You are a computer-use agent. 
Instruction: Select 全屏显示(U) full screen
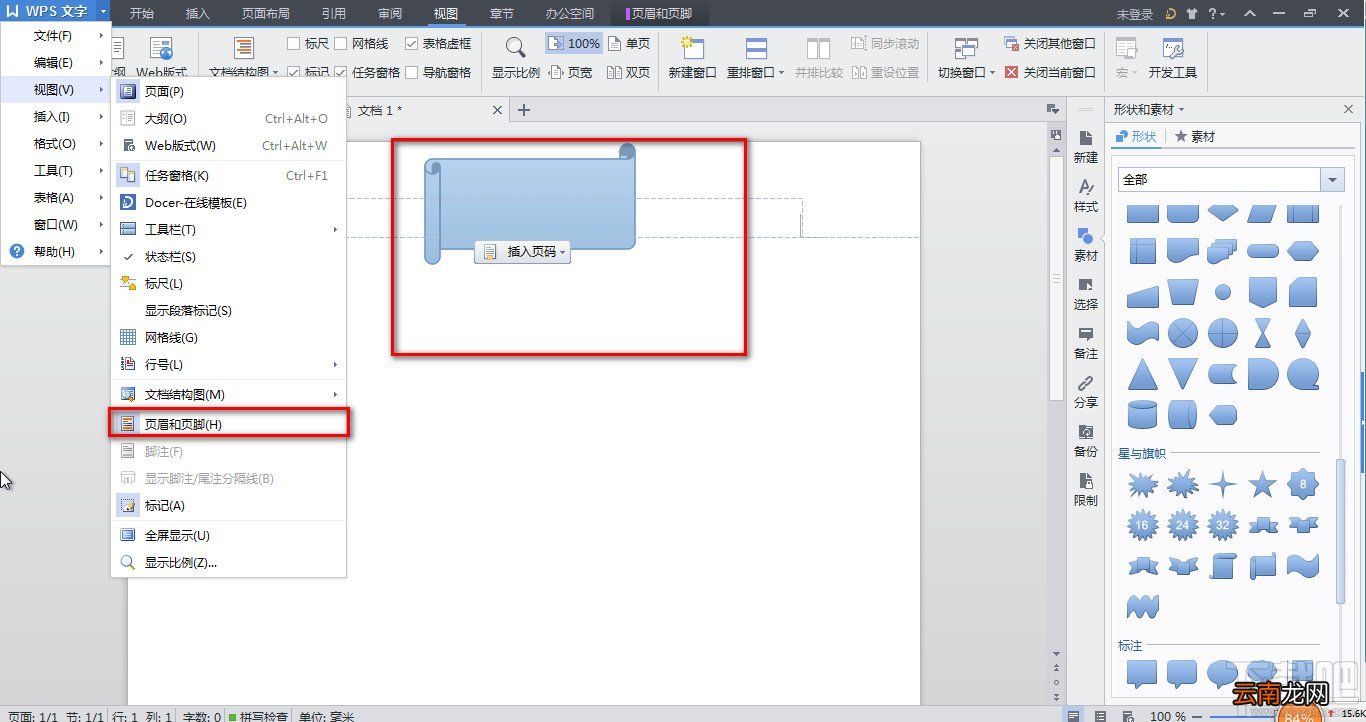click(228, 536)
